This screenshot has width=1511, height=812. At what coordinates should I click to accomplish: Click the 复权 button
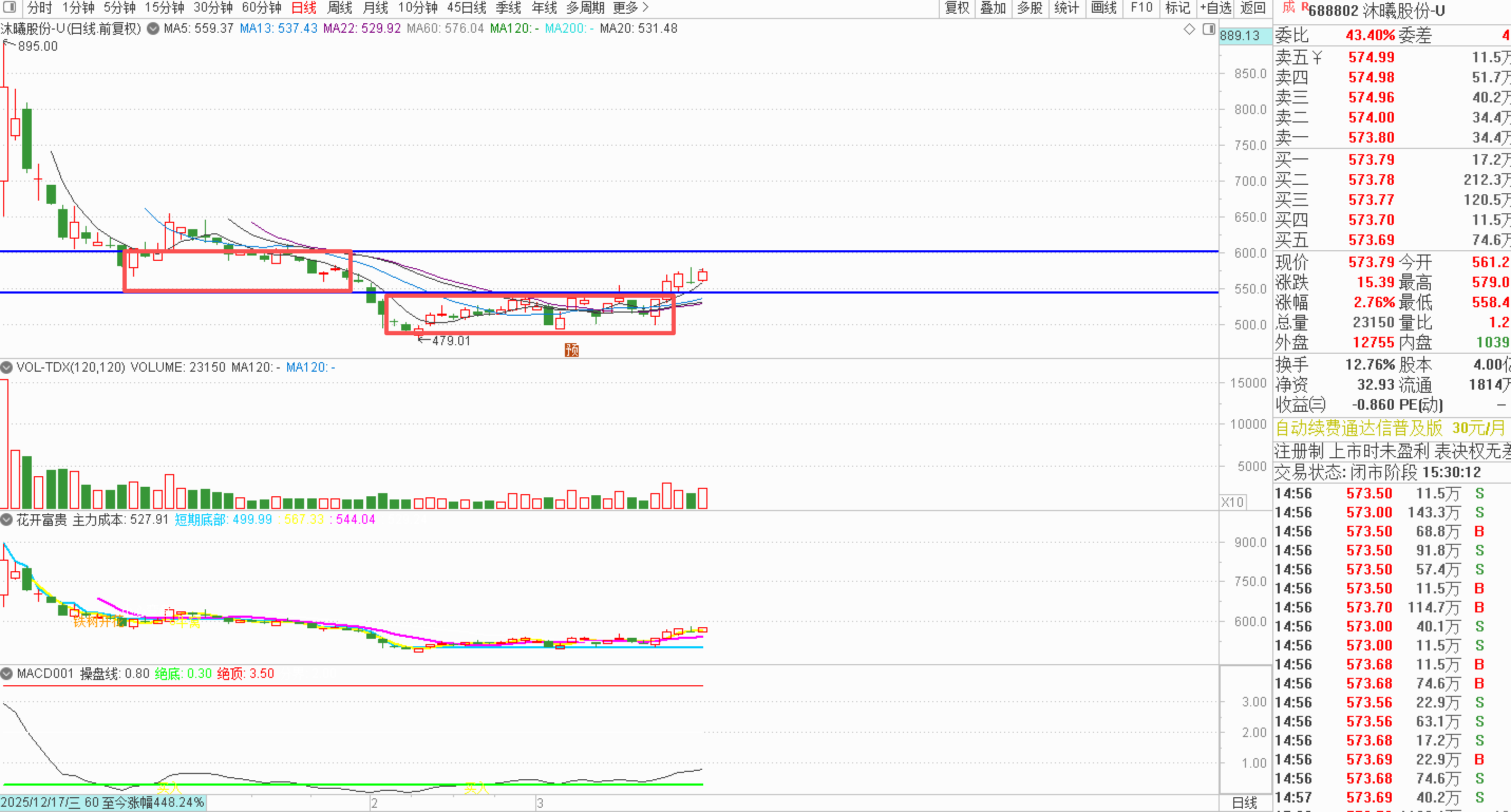tap(957, 7)
